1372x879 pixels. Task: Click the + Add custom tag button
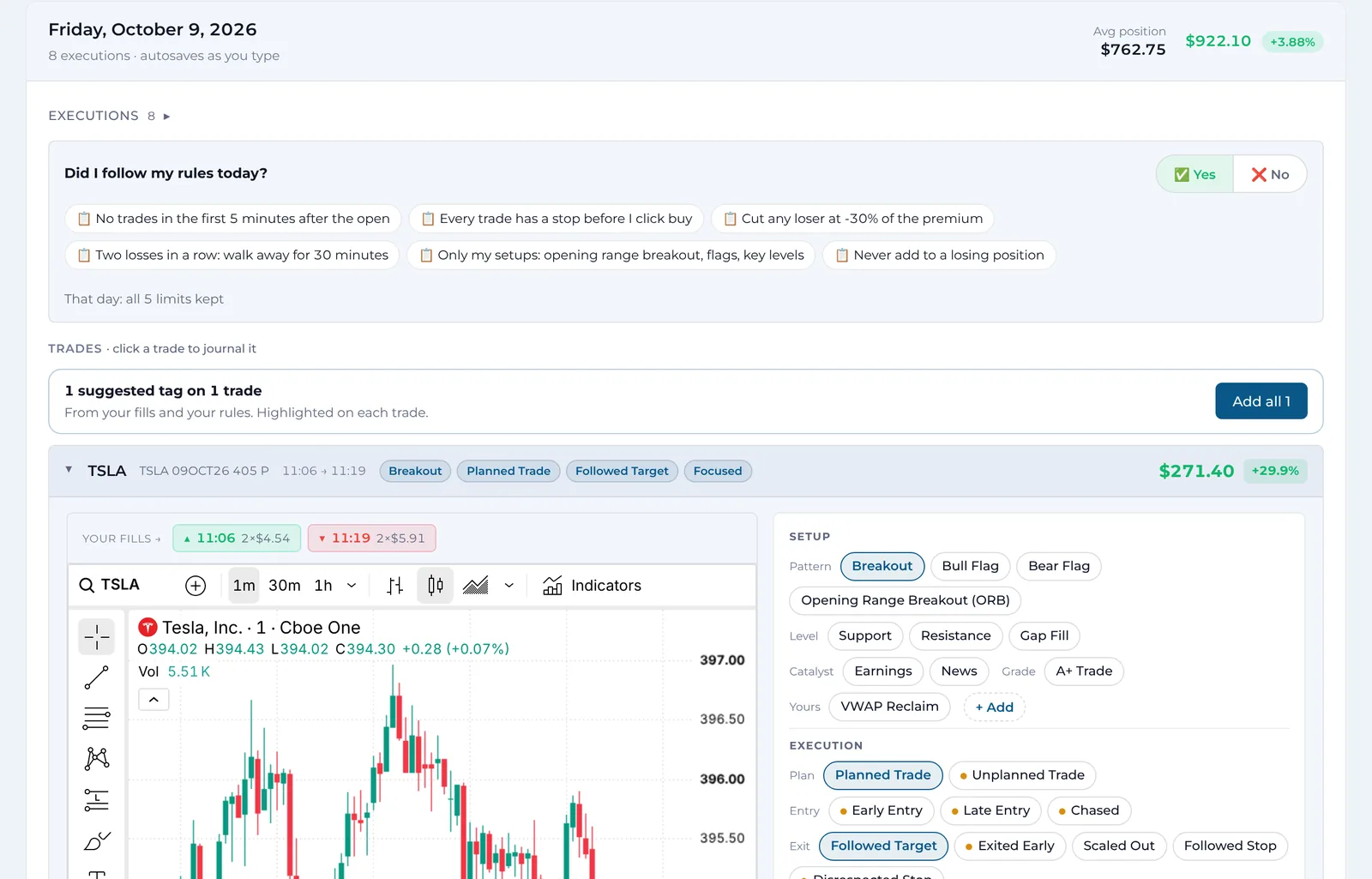click(x=994, y=707)
